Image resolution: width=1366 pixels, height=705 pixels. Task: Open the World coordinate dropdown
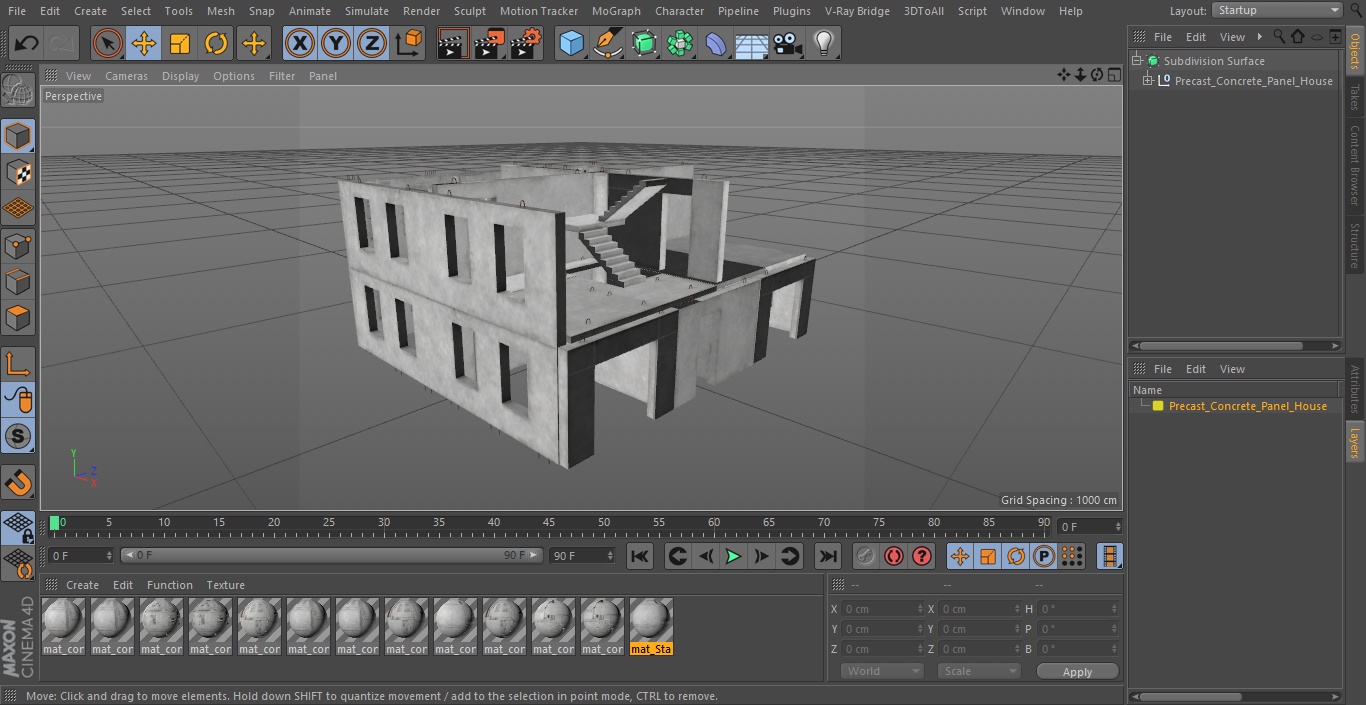coord(881,671)
